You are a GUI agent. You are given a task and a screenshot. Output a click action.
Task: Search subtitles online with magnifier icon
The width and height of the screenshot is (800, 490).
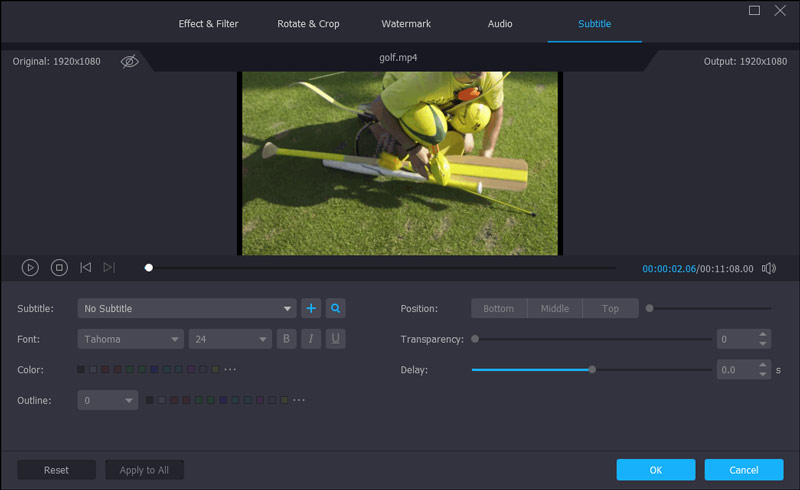click(336, 308)
